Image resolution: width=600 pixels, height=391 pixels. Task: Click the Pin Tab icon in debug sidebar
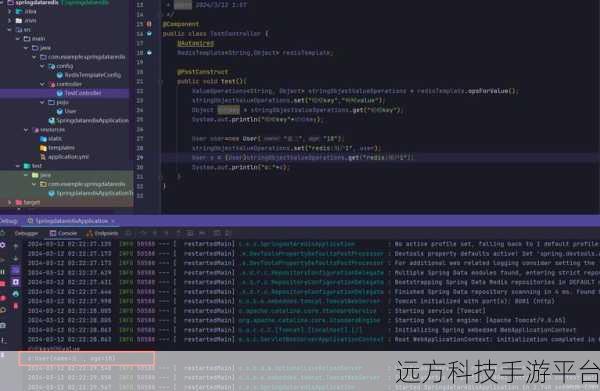3,355
